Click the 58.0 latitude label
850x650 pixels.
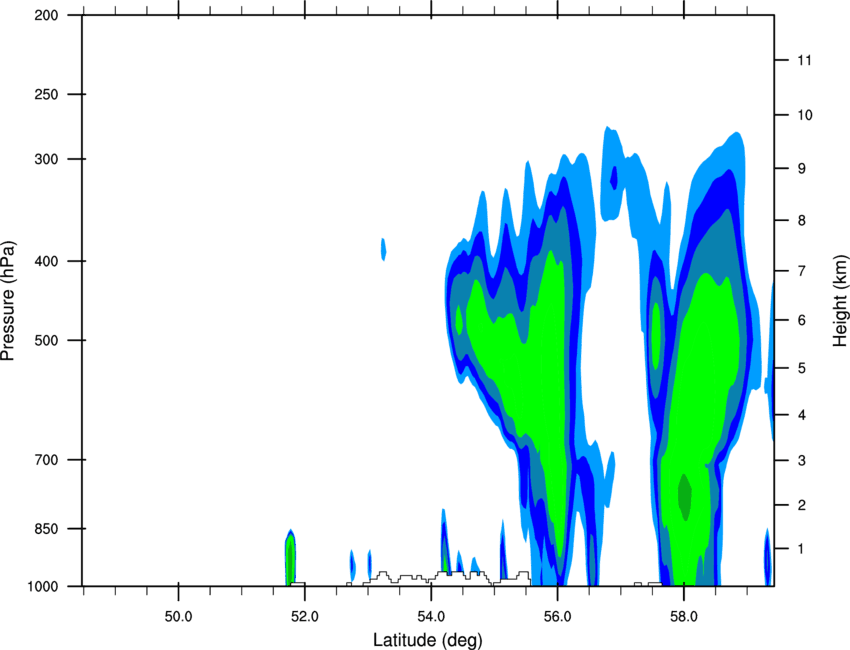pyautogui.click(x=684, y=617)
